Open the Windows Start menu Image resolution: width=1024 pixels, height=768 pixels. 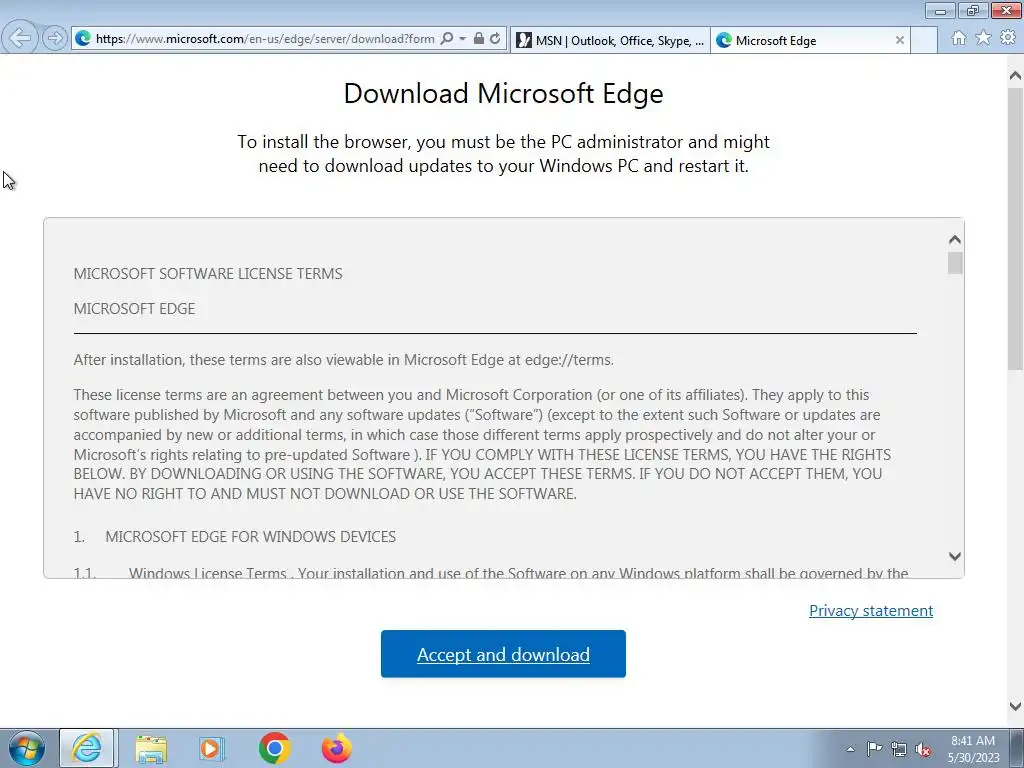coord(27,748)
